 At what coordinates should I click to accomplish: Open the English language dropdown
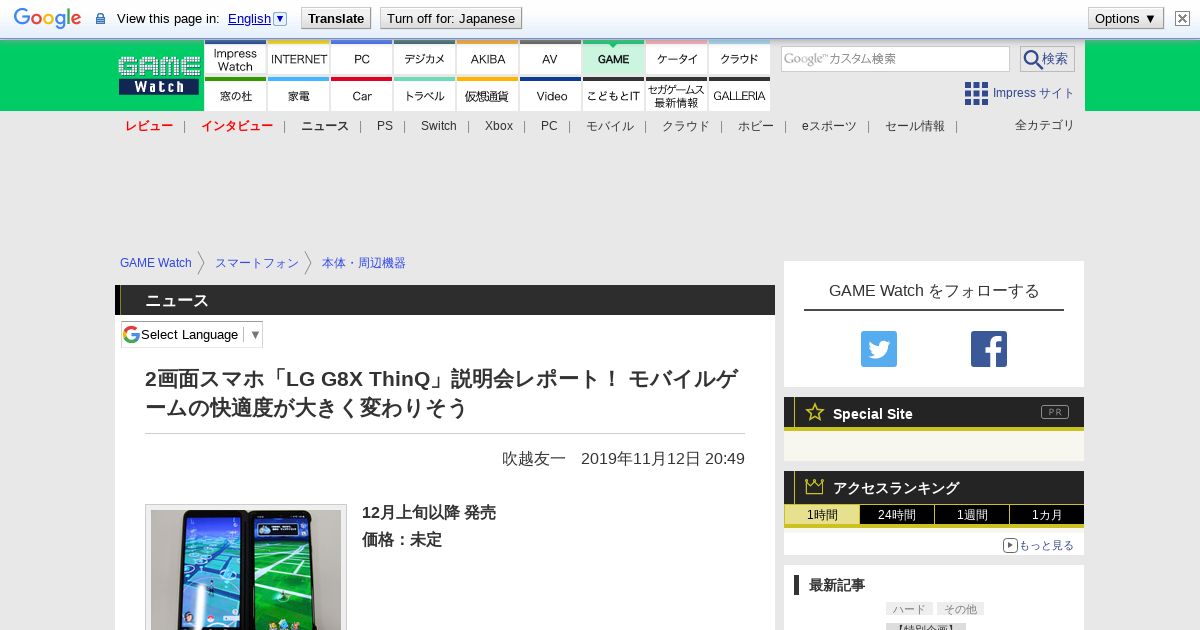(257, 18)
